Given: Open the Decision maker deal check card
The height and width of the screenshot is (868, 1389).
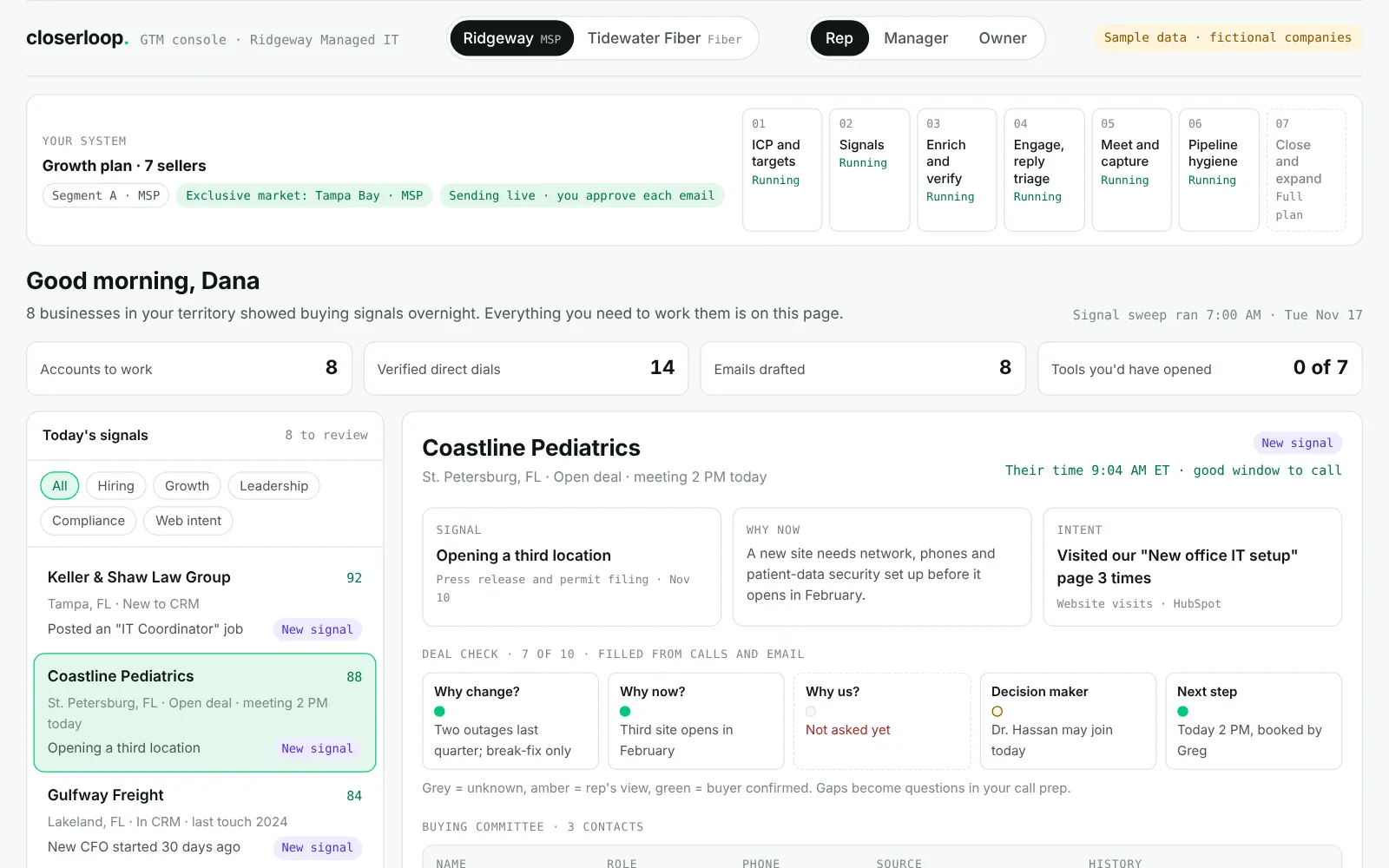Looking at the screenshot, I should 1068,721.
